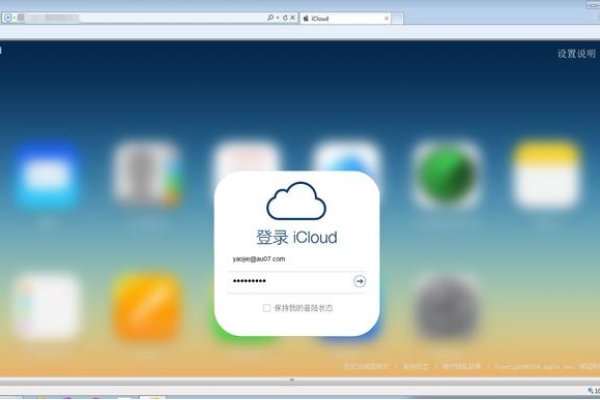This screenshot has width=600, height=400.
Task: Click the site security shield icon
Action: (8, 18)
